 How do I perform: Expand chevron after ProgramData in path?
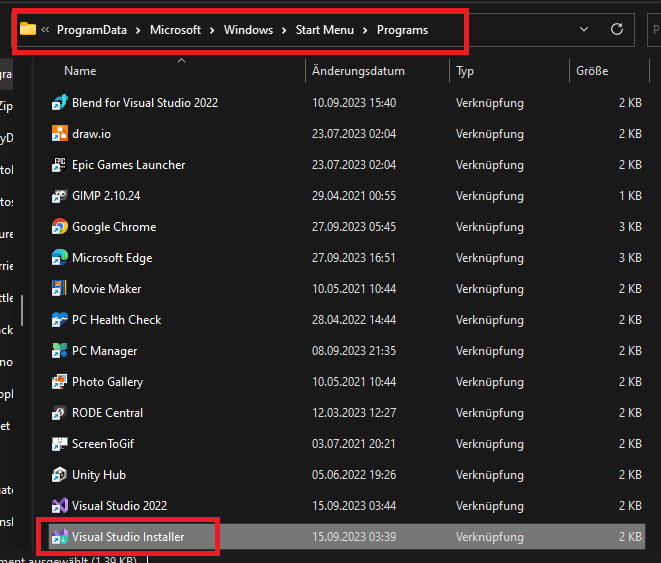(138, 30)
